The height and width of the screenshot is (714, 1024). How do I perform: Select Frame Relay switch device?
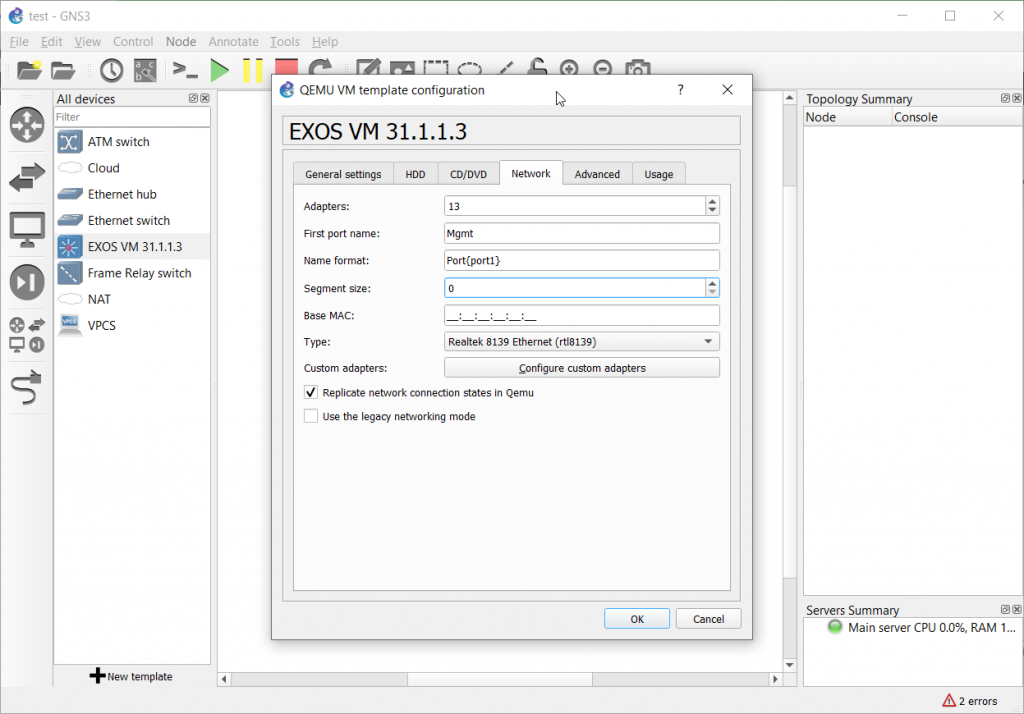133,272
